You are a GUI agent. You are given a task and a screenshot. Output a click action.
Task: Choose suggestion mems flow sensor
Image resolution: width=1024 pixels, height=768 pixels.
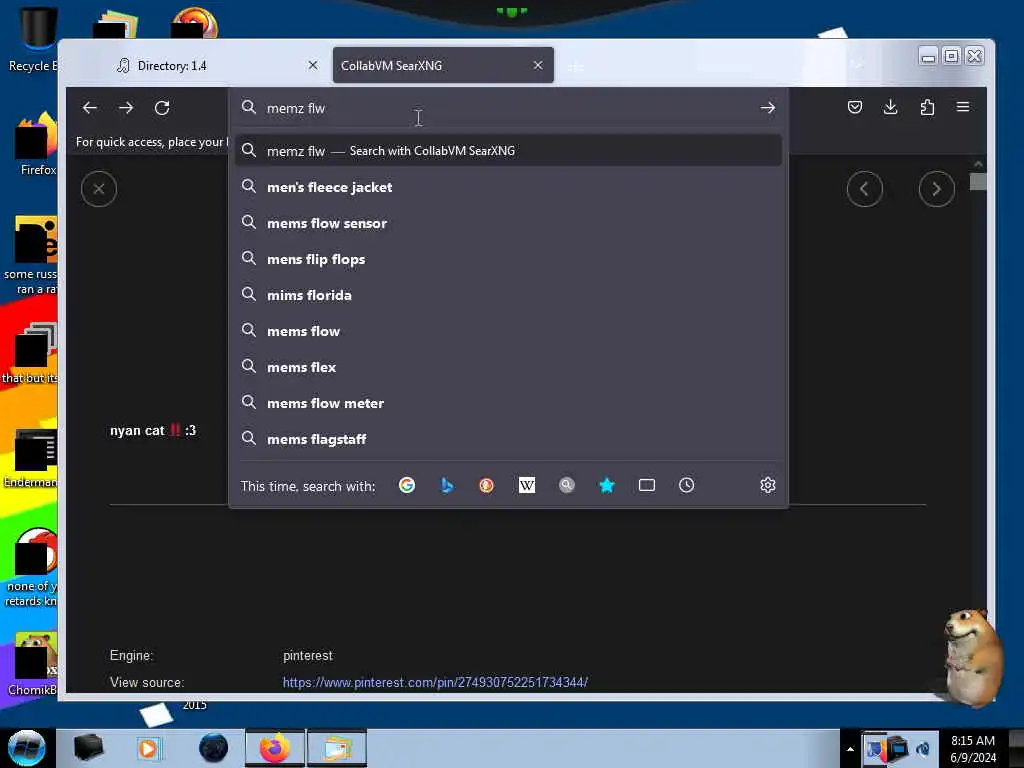pyautogui.click(x=508, y=223)
